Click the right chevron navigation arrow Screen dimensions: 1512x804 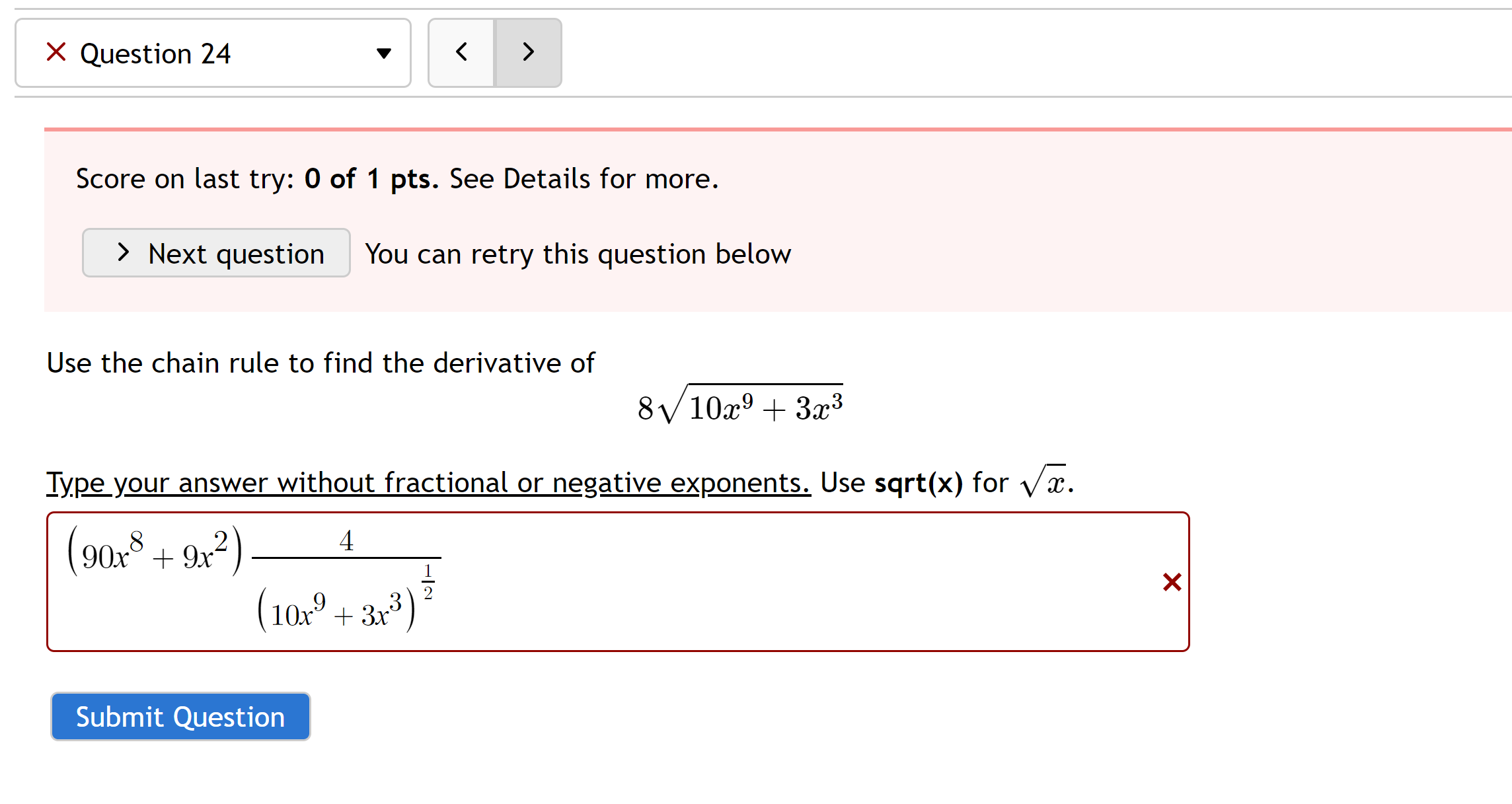coord(527,53)
